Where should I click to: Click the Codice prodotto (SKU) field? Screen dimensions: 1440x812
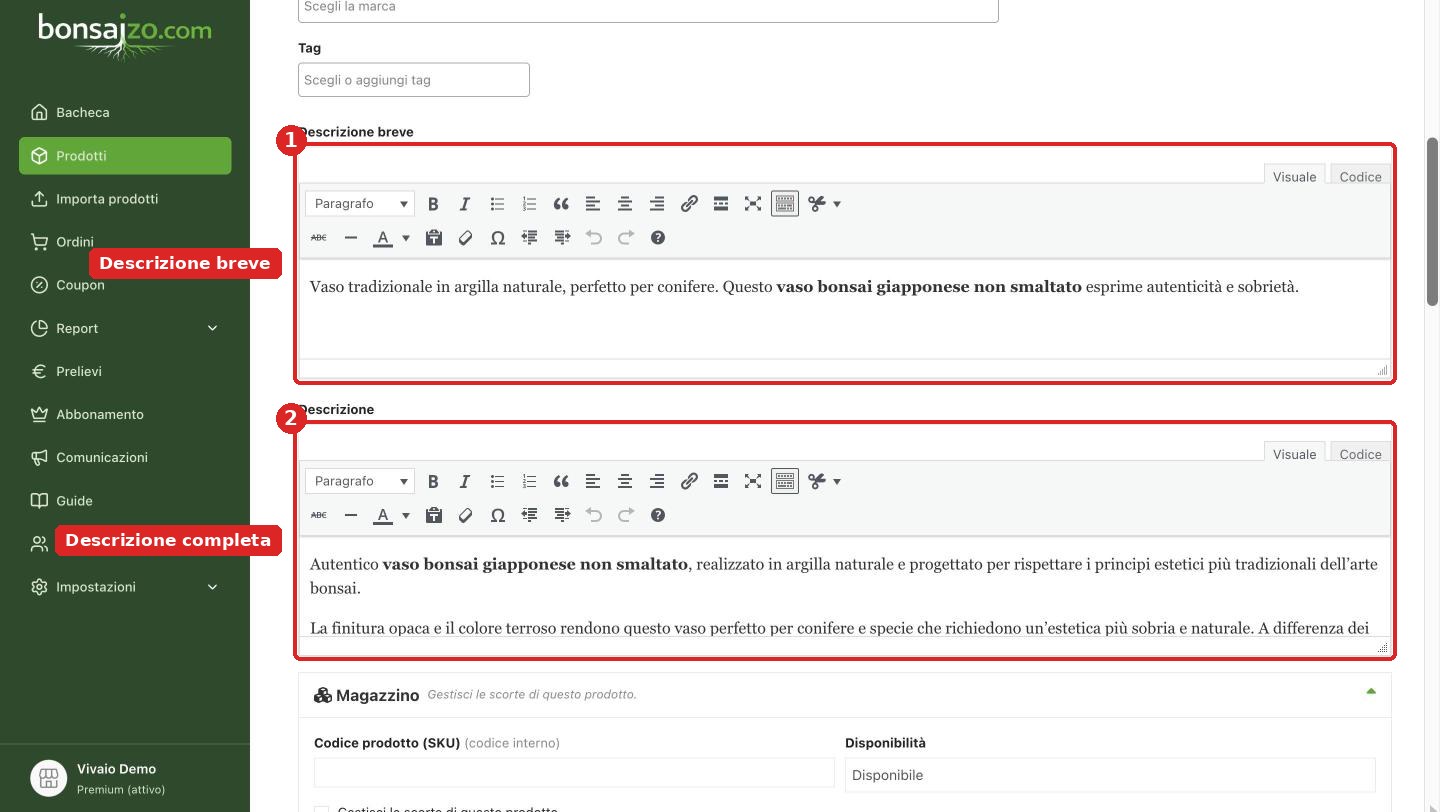pyautogui.click(x=574, y=773)
